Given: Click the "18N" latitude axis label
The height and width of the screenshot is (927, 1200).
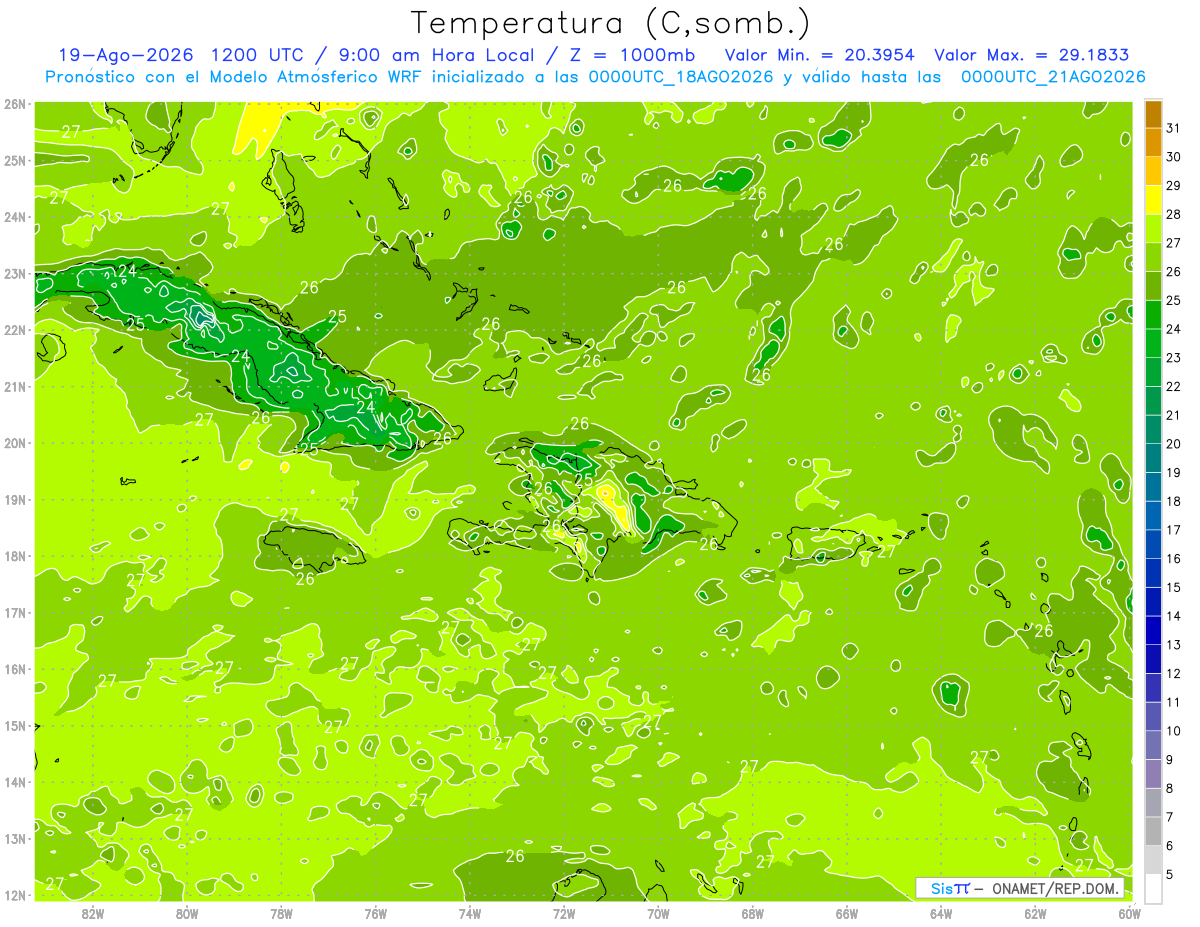Looking at the screenshot, I should (x=15, y=556).
